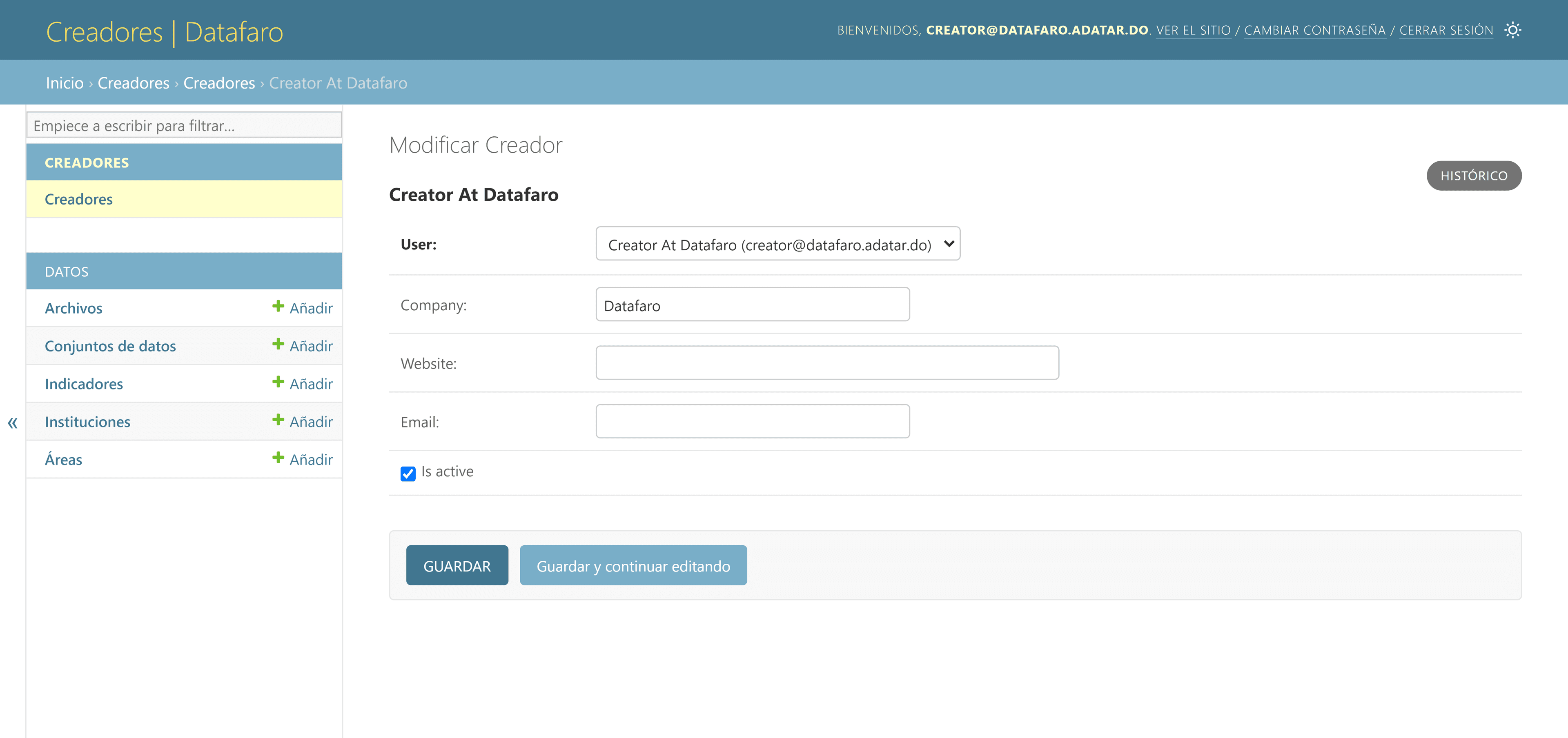The height and width of the screenshot is (738, 1568).
Task: Go to Archivos in the sidebar
Action: tap(73, 308)
